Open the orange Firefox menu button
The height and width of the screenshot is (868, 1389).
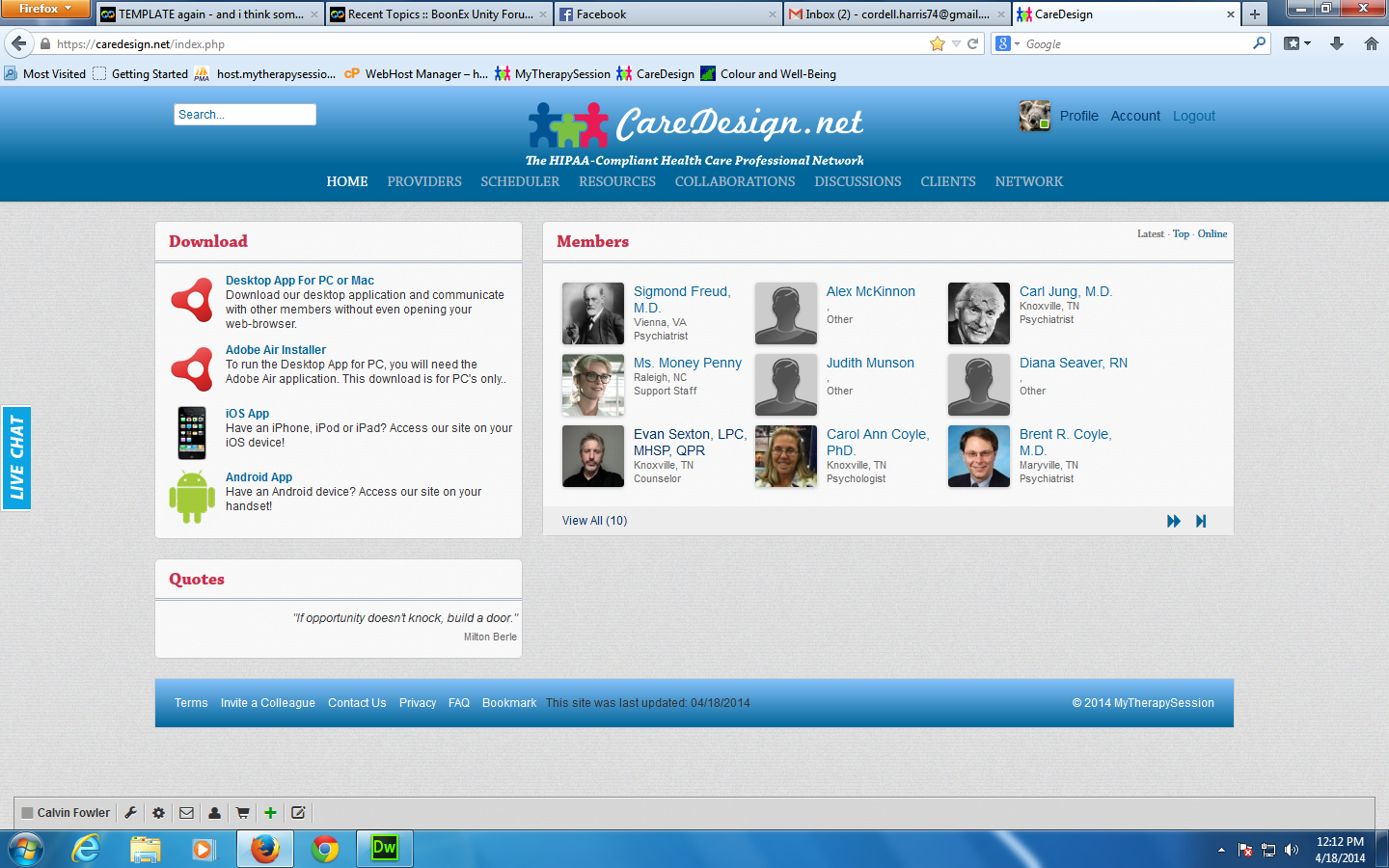click(x=45, y=9)
